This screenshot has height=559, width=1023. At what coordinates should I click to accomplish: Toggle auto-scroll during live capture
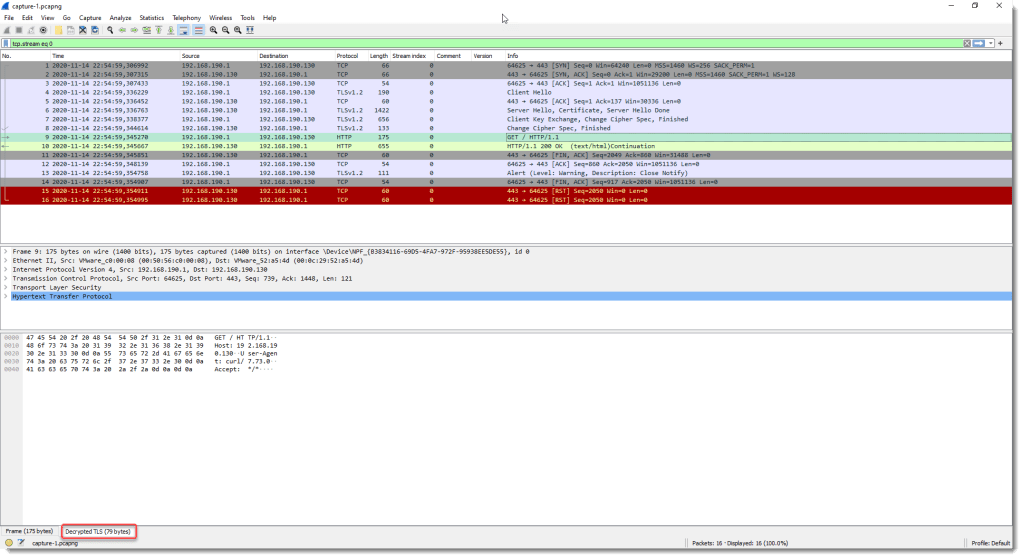(x=183, y=30)
